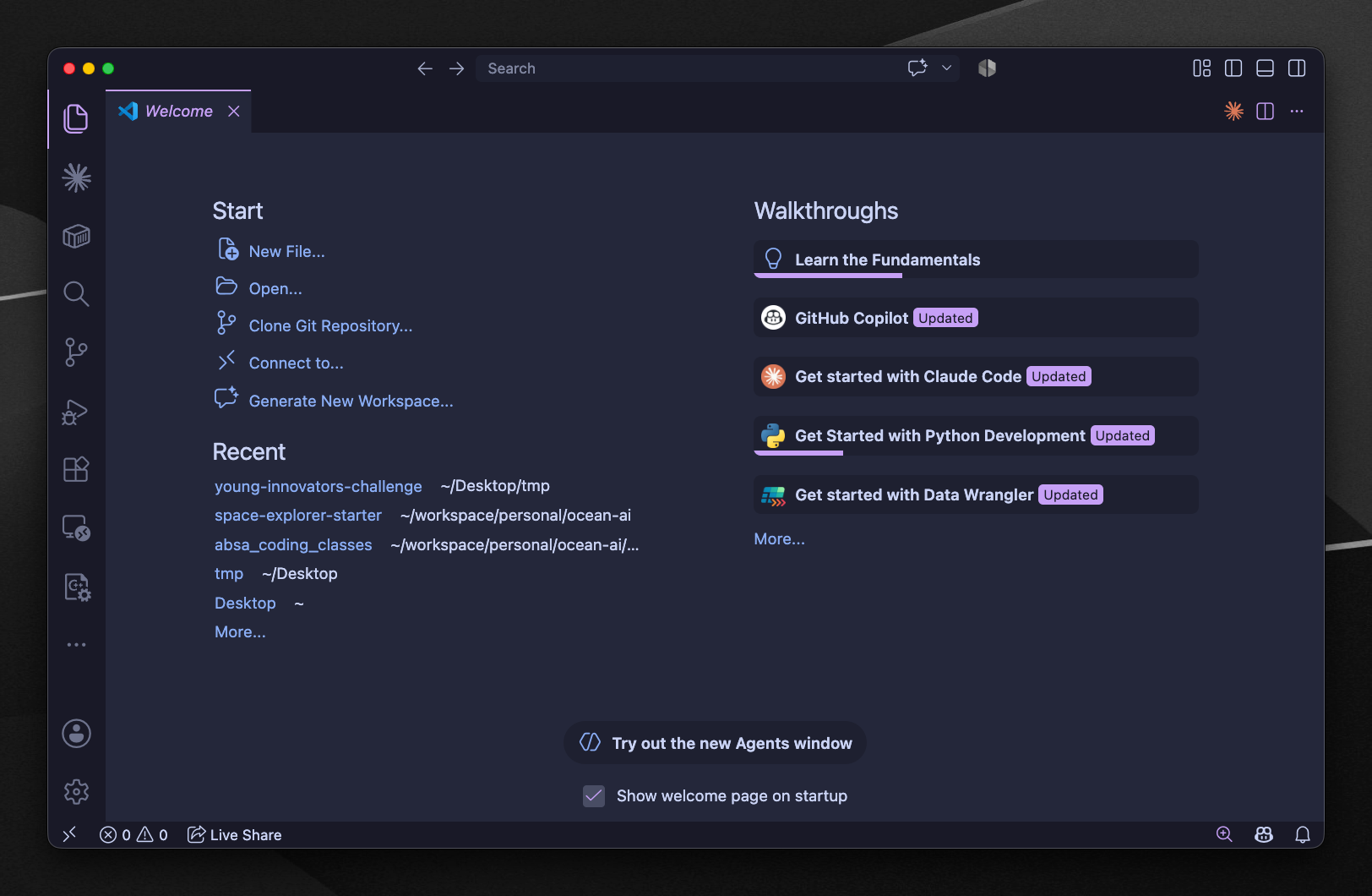Click the Open... link
The height and width of the screenshot is (896, 1372).
pos(259,288)
